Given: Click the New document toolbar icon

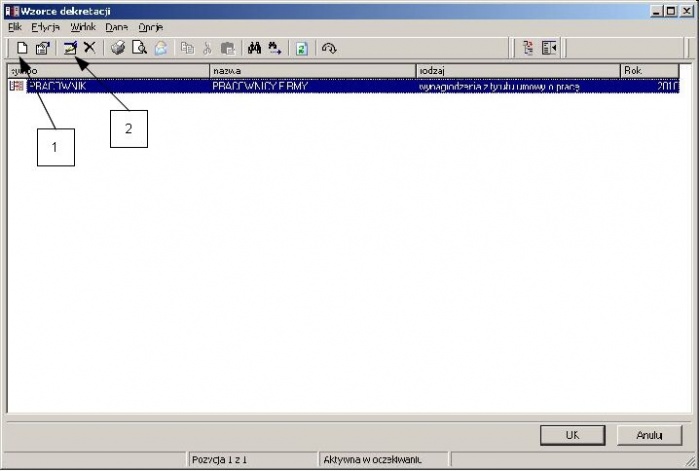Looking at the screenshot, I should click(x=22, y=48).
